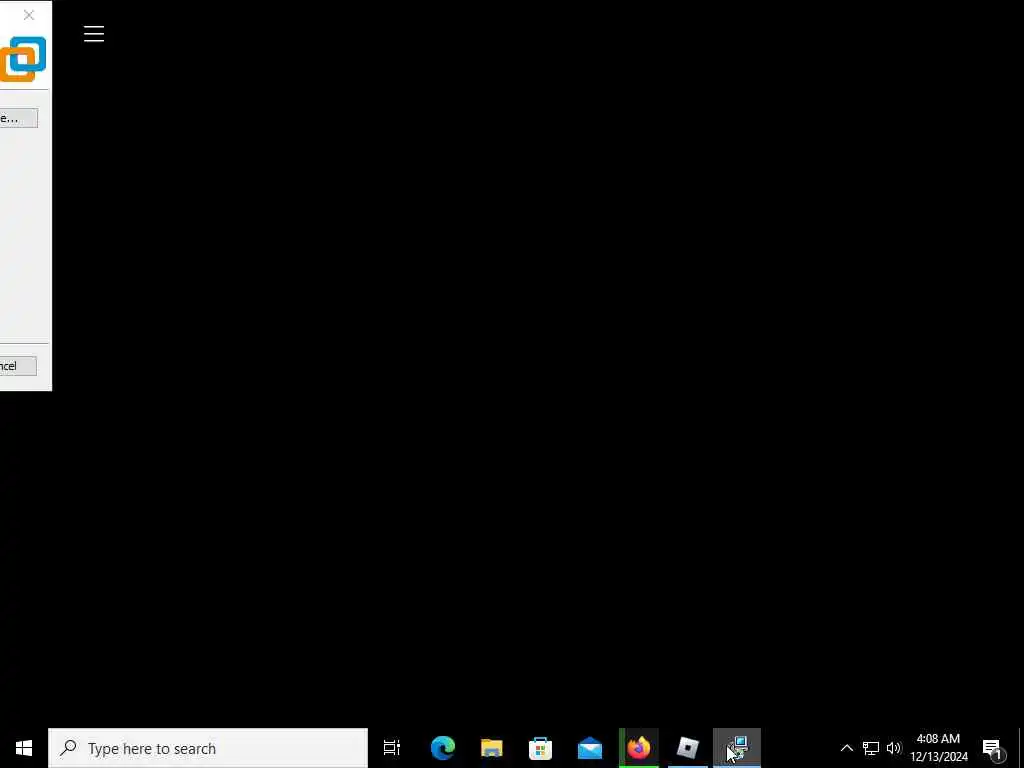Image resolution: width=1024 pixels, height=768 pixels.
Task: Open Task View from the taskbar
Action: pyautogui.click(x=392, y=748)
